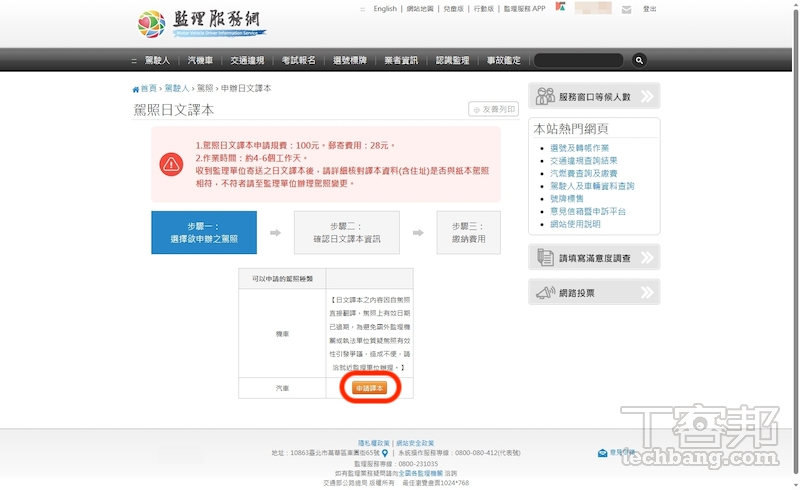Switch site language to English
The image size is (800, 490).
(385, 9)
